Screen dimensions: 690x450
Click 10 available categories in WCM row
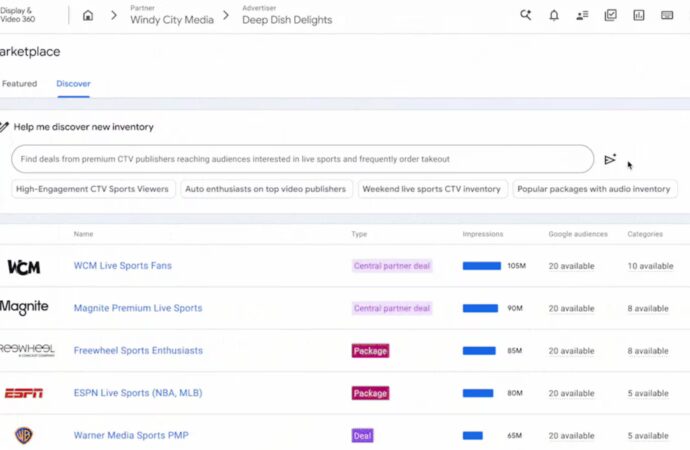click(x=650, y=266)
